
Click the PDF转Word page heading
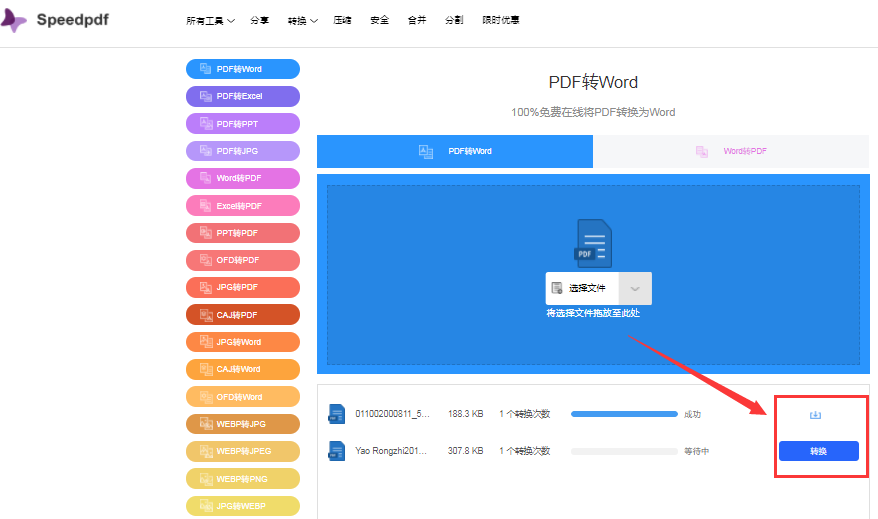click(593, 82)
